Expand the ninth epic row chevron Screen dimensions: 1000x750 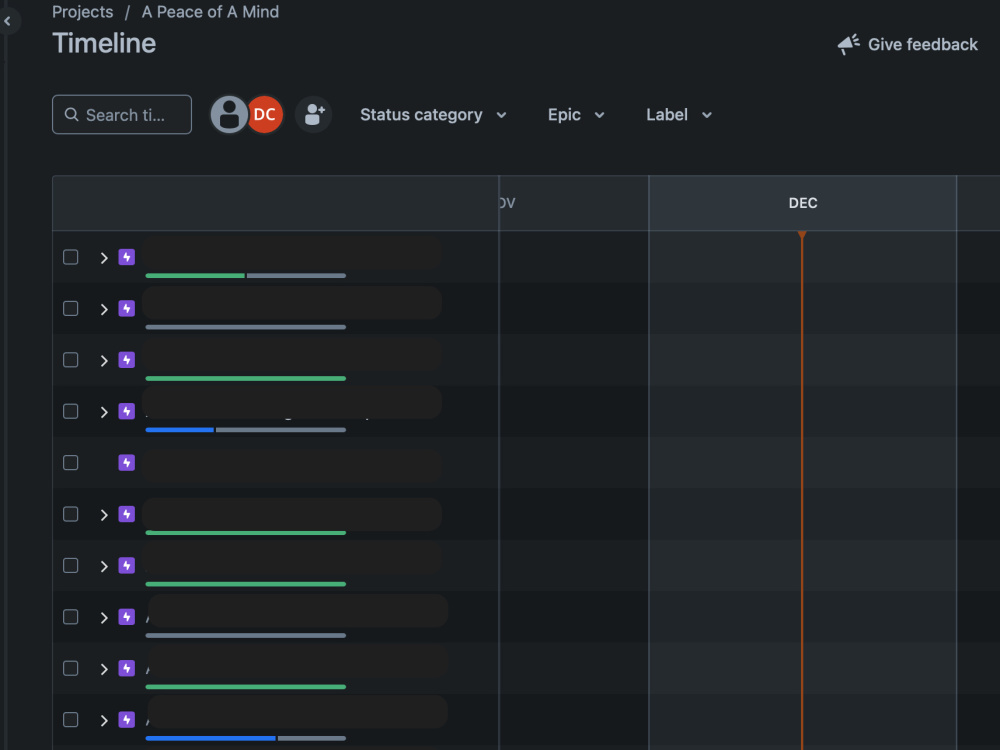(x=104, y=669)
